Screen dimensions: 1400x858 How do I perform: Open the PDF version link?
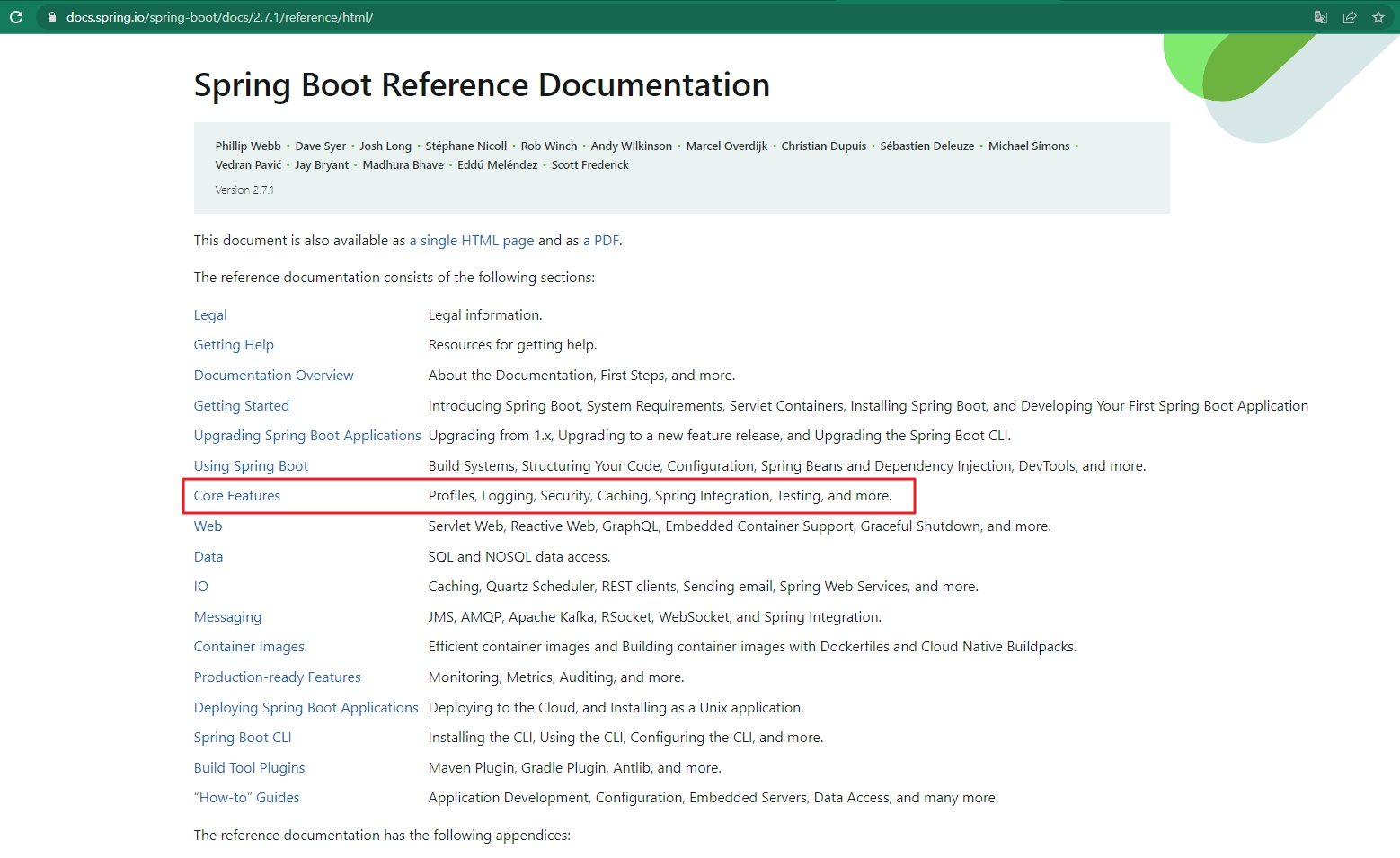point(601,241)
